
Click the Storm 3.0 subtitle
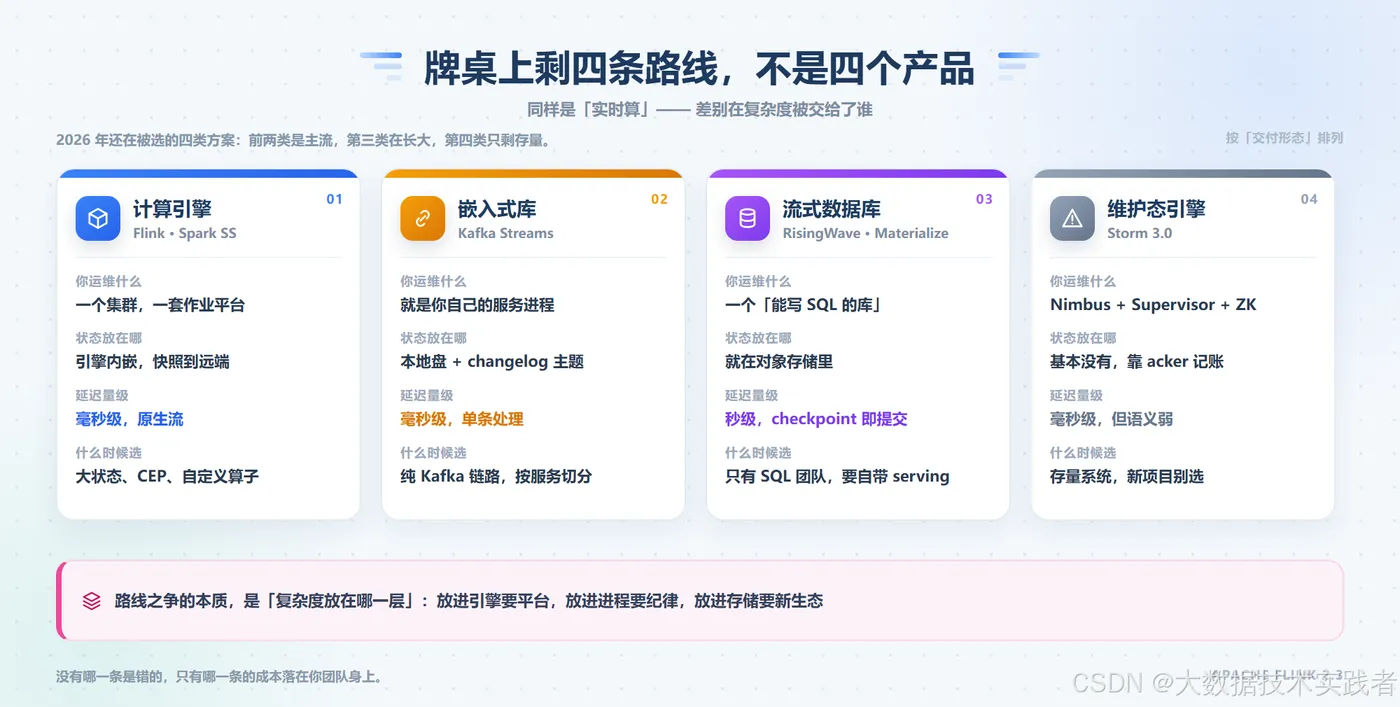pyautogui.click(x=1140, y=233)
